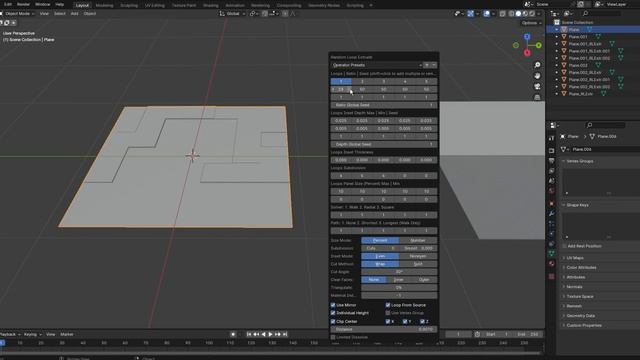Open the viewport Add menu
This screenshot has width=640, height=360.
pyautogui.click(x=74, y=13)
